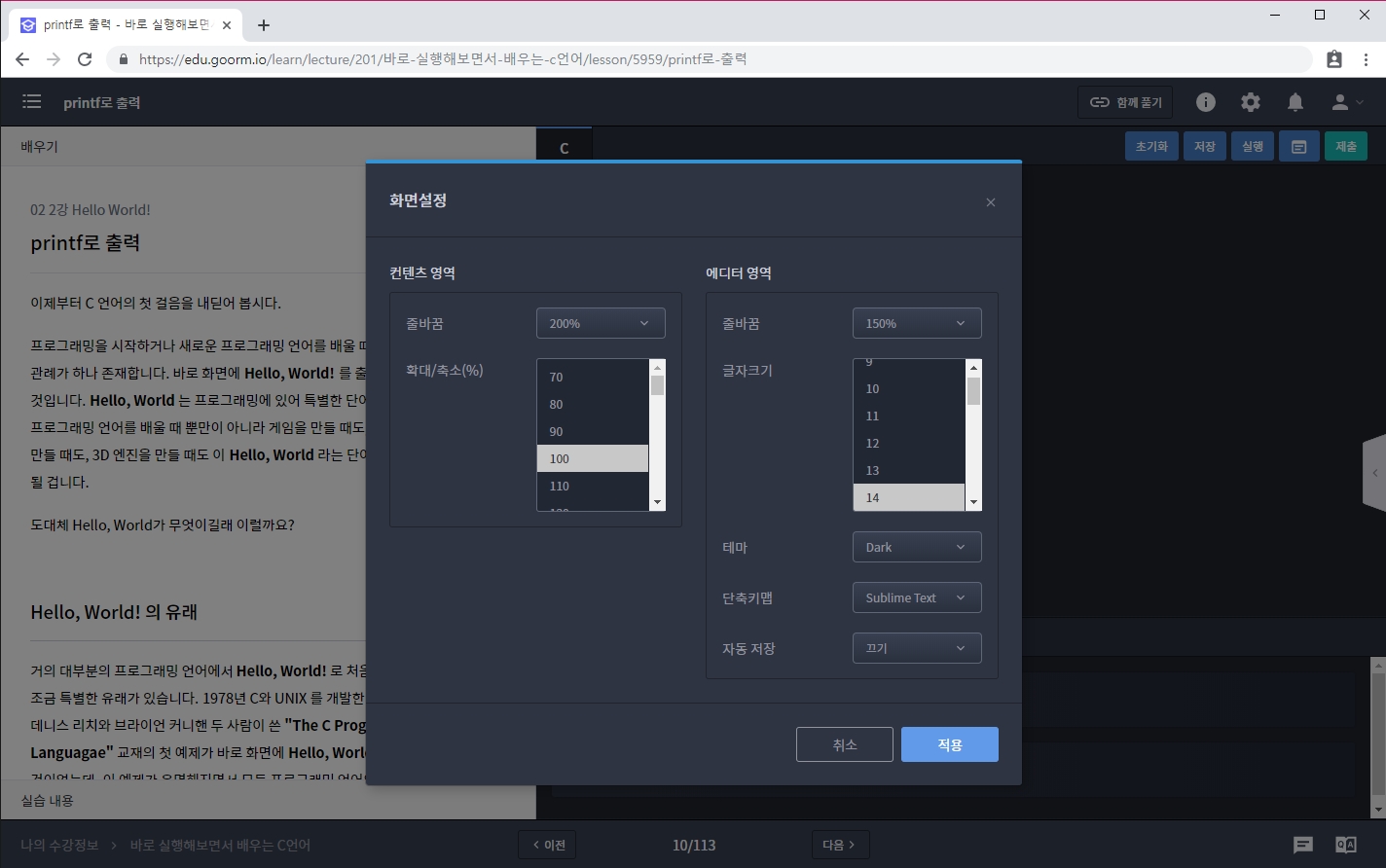Open the 에디터 영역 줄바꿈 150% dropdown
Screen dimensions: 1386x868
tap(917, 323)
